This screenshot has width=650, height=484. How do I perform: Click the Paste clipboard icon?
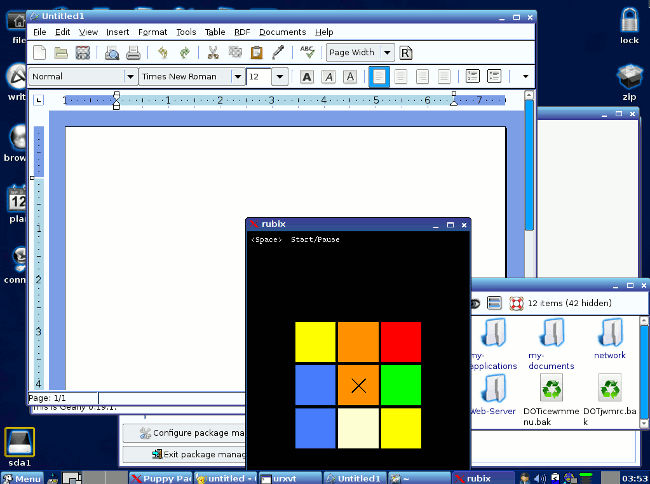(x=256, y=52)
